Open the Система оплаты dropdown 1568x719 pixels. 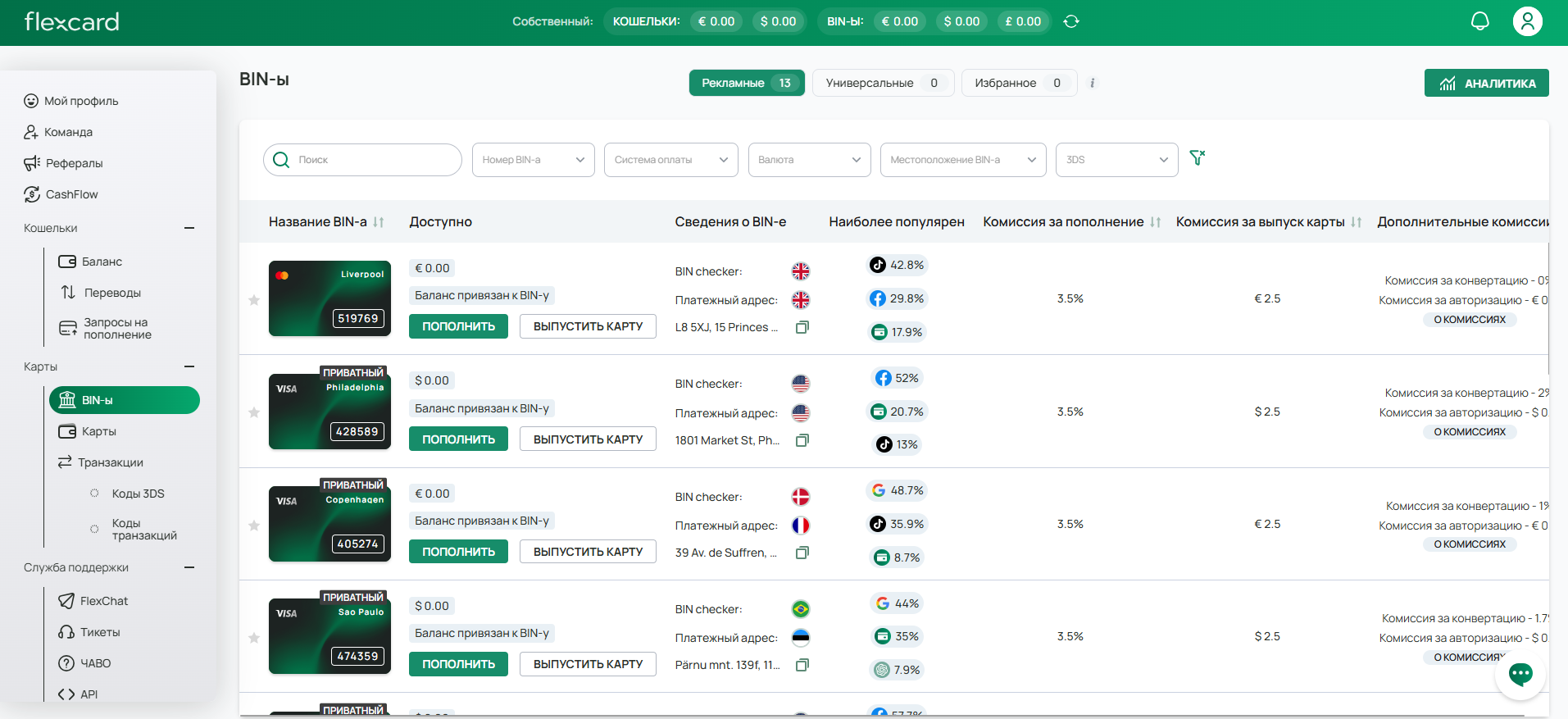click(671, 160)
